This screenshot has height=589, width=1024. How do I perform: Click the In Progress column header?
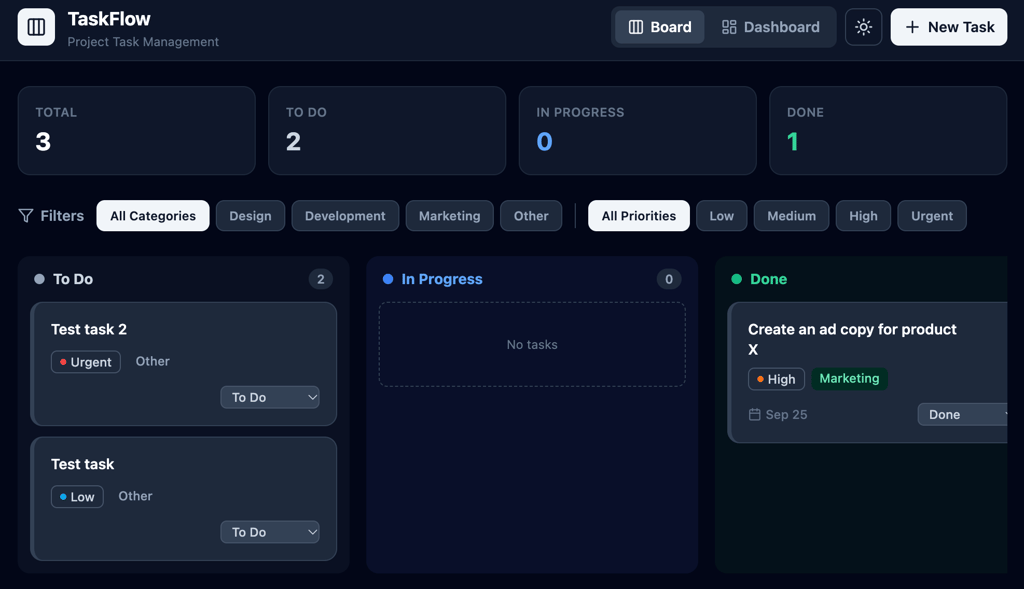pos(441,279)
